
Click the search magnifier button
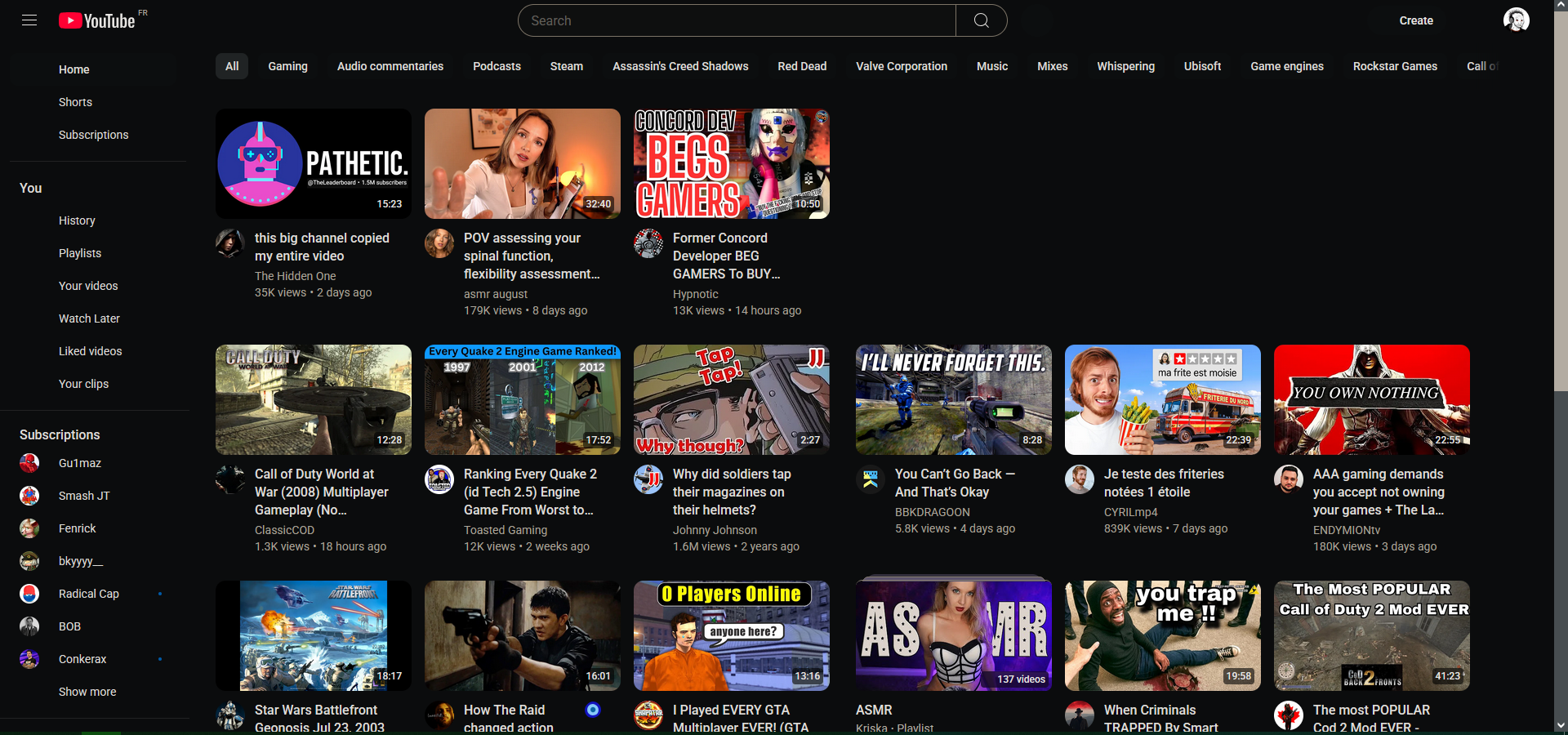pyautogui.click(x=981, y=20)
